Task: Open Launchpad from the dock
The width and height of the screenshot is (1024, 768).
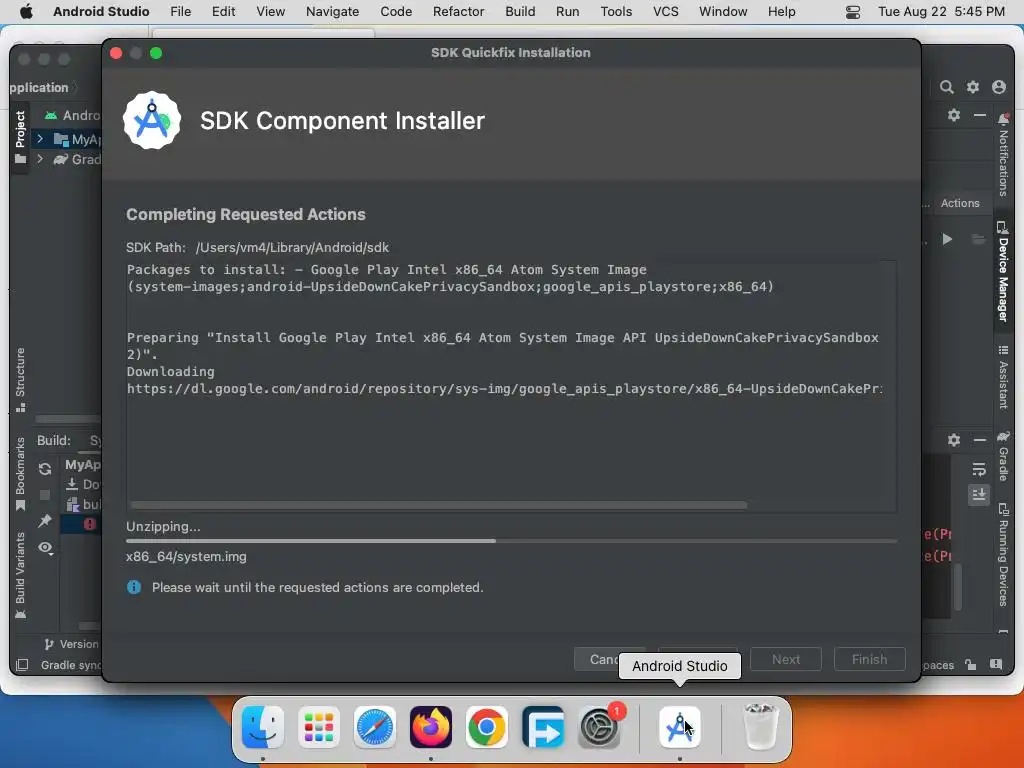Action: 319,727
